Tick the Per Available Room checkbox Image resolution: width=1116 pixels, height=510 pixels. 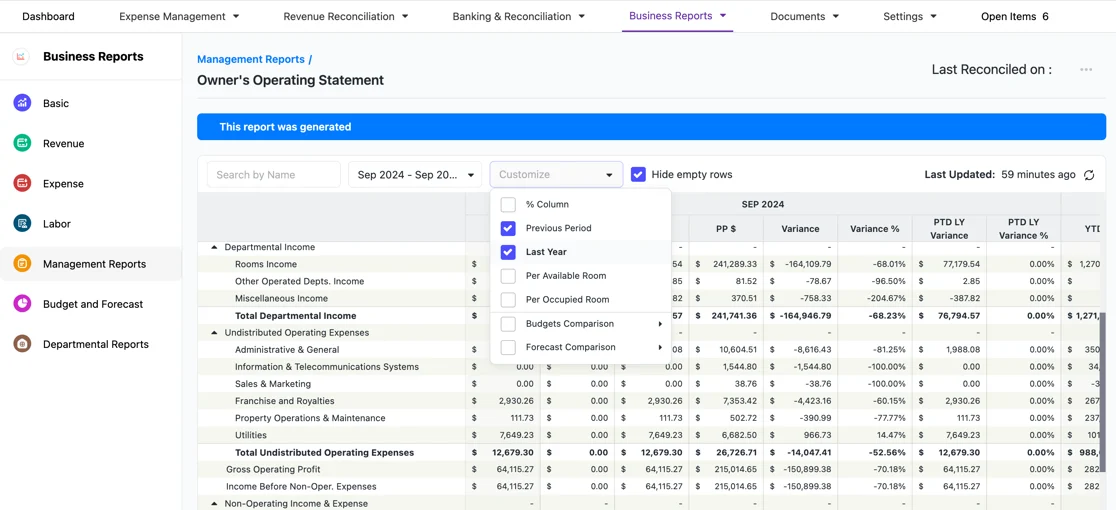(508, 276)
